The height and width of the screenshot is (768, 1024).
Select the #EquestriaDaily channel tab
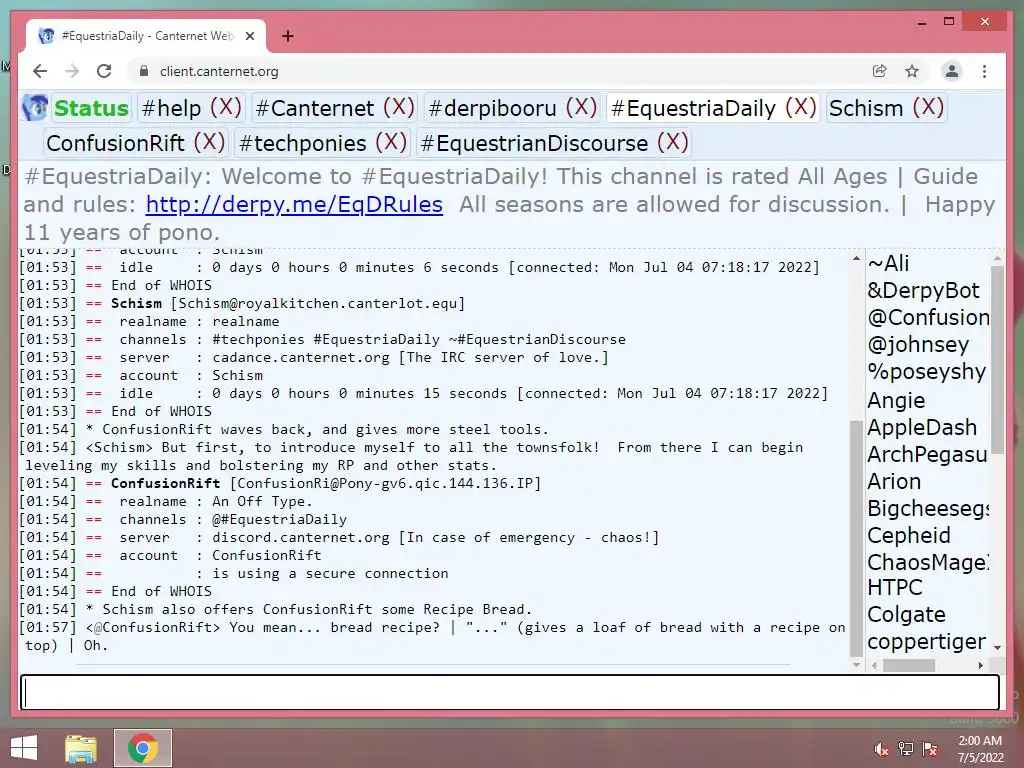pos(693,108)
